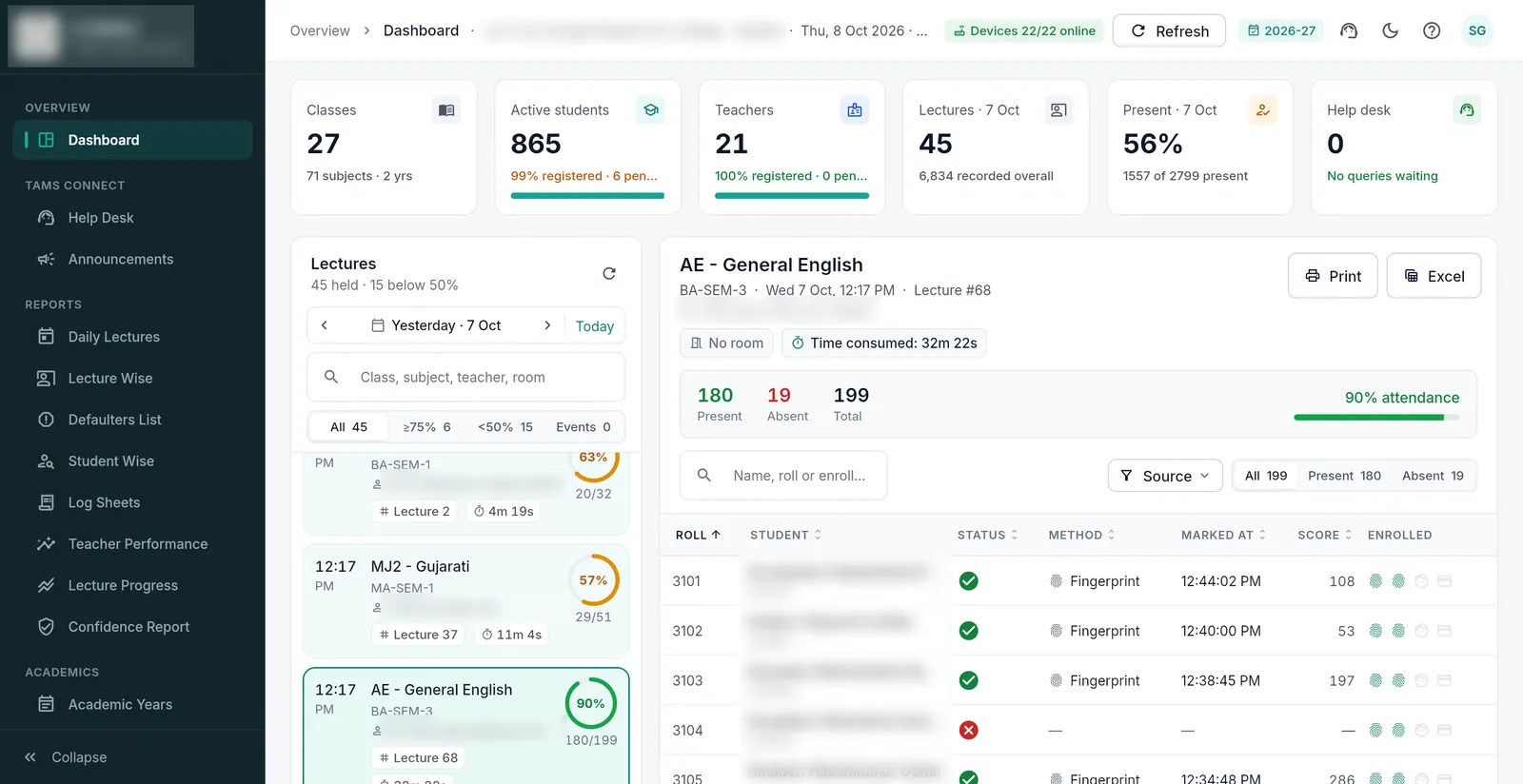Jump to Today in lectures
This screenshot has height=784, width=1523.
595,326
